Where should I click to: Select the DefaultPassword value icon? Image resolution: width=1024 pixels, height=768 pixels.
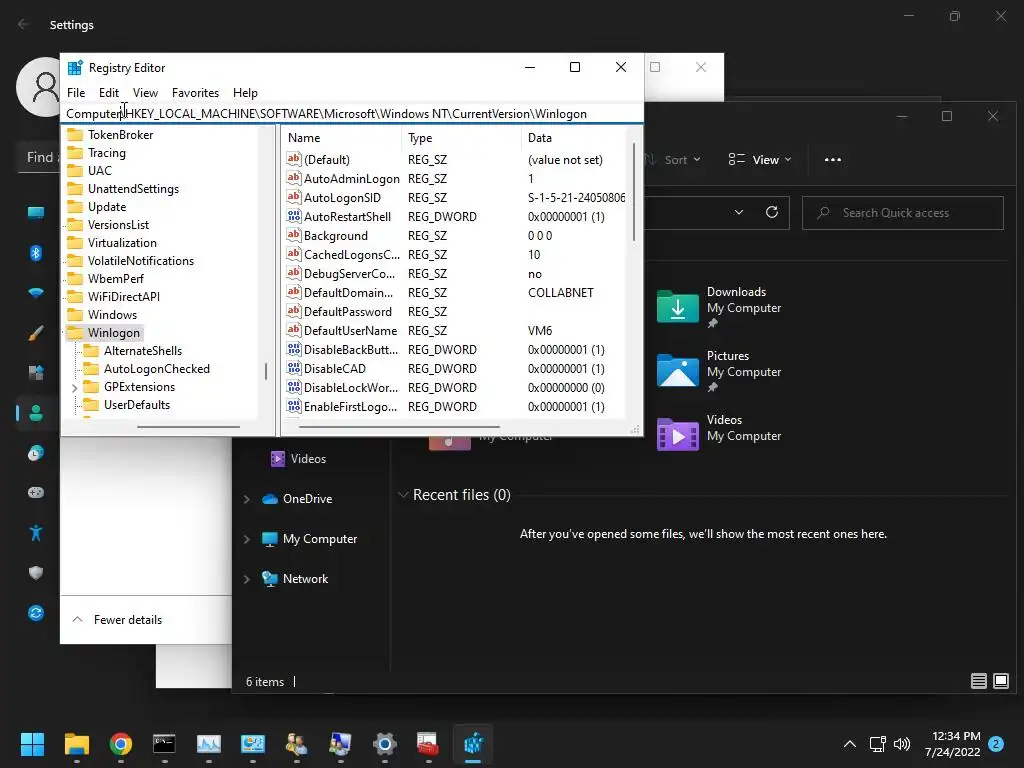(x=294, y=312)
